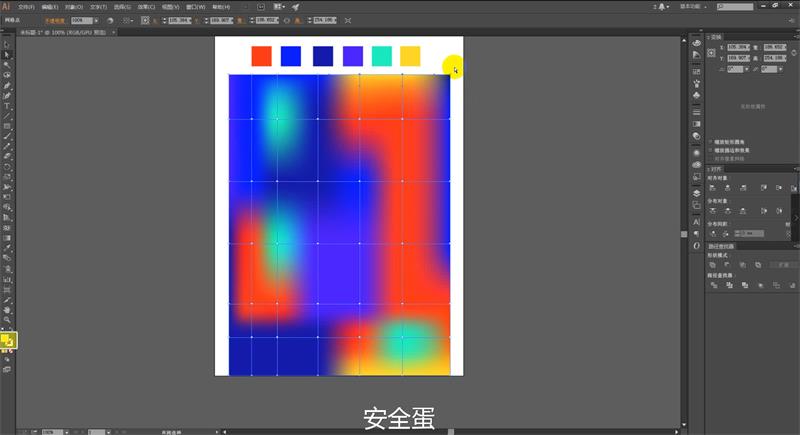Select the Lasso tool
The width and height of the screenshot is (800, 435).
pyautogui.click(x=7, y=75)
